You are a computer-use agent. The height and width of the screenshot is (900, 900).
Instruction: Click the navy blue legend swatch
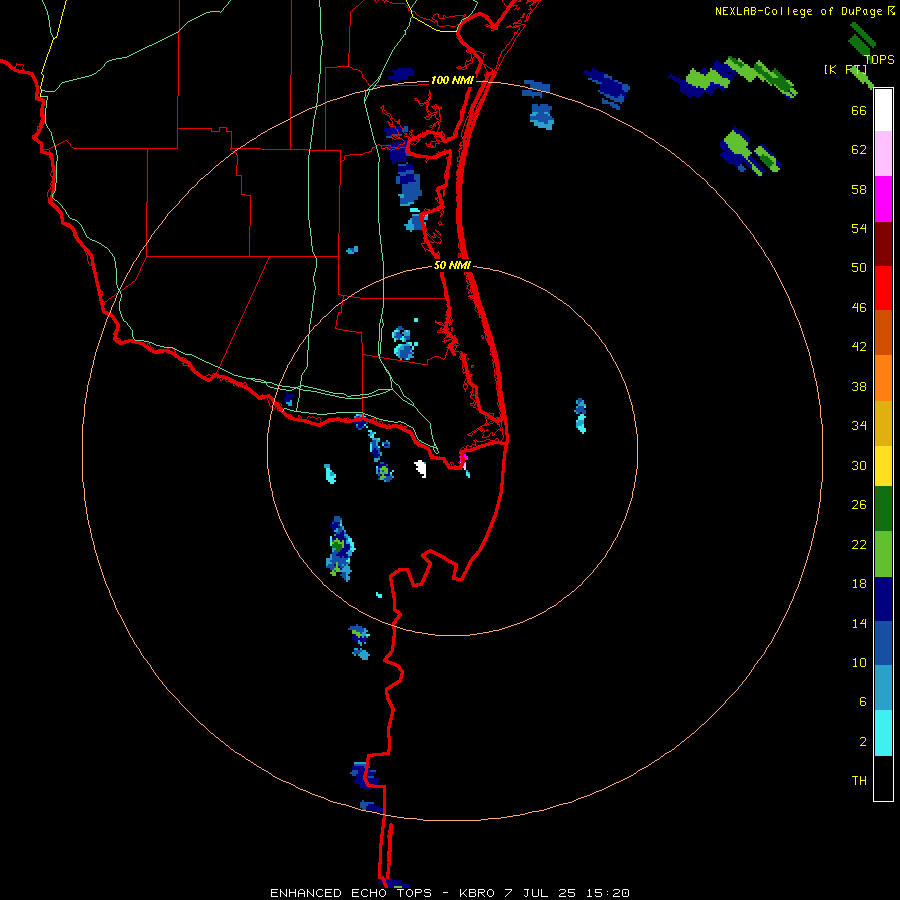[x=883, y=599]
